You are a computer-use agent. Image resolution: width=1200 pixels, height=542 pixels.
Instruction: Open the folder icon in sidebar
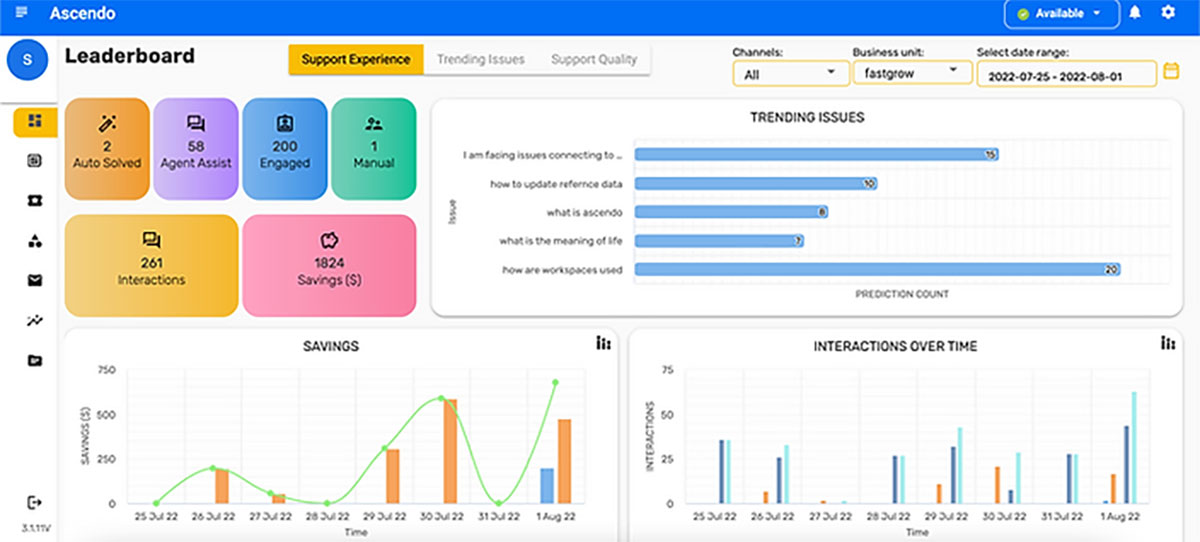click(x=35, y=360)
